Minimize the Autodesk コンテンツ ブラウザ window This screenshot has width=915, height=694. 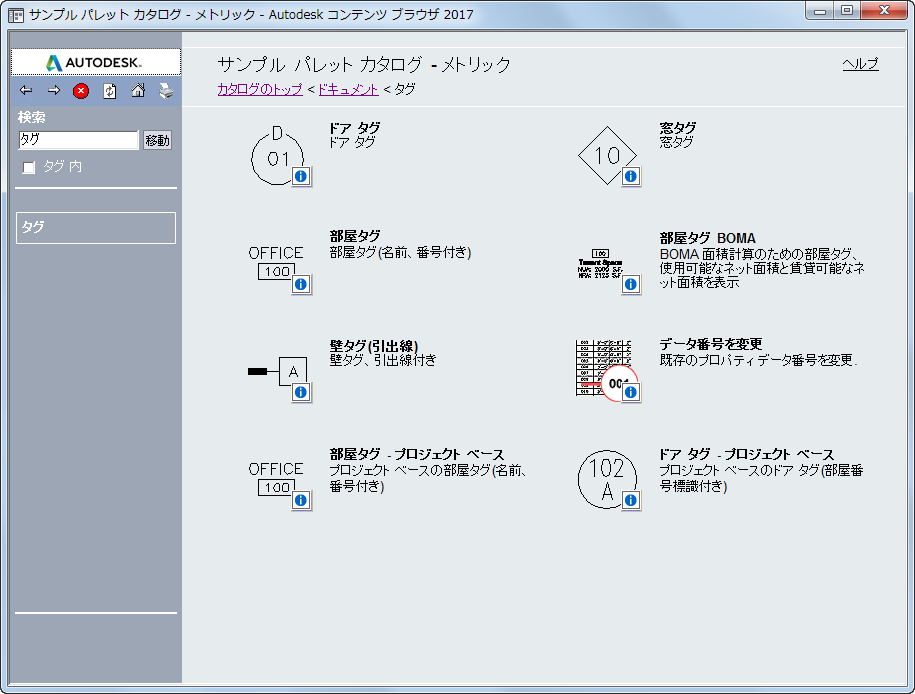(x=820, y=11)
